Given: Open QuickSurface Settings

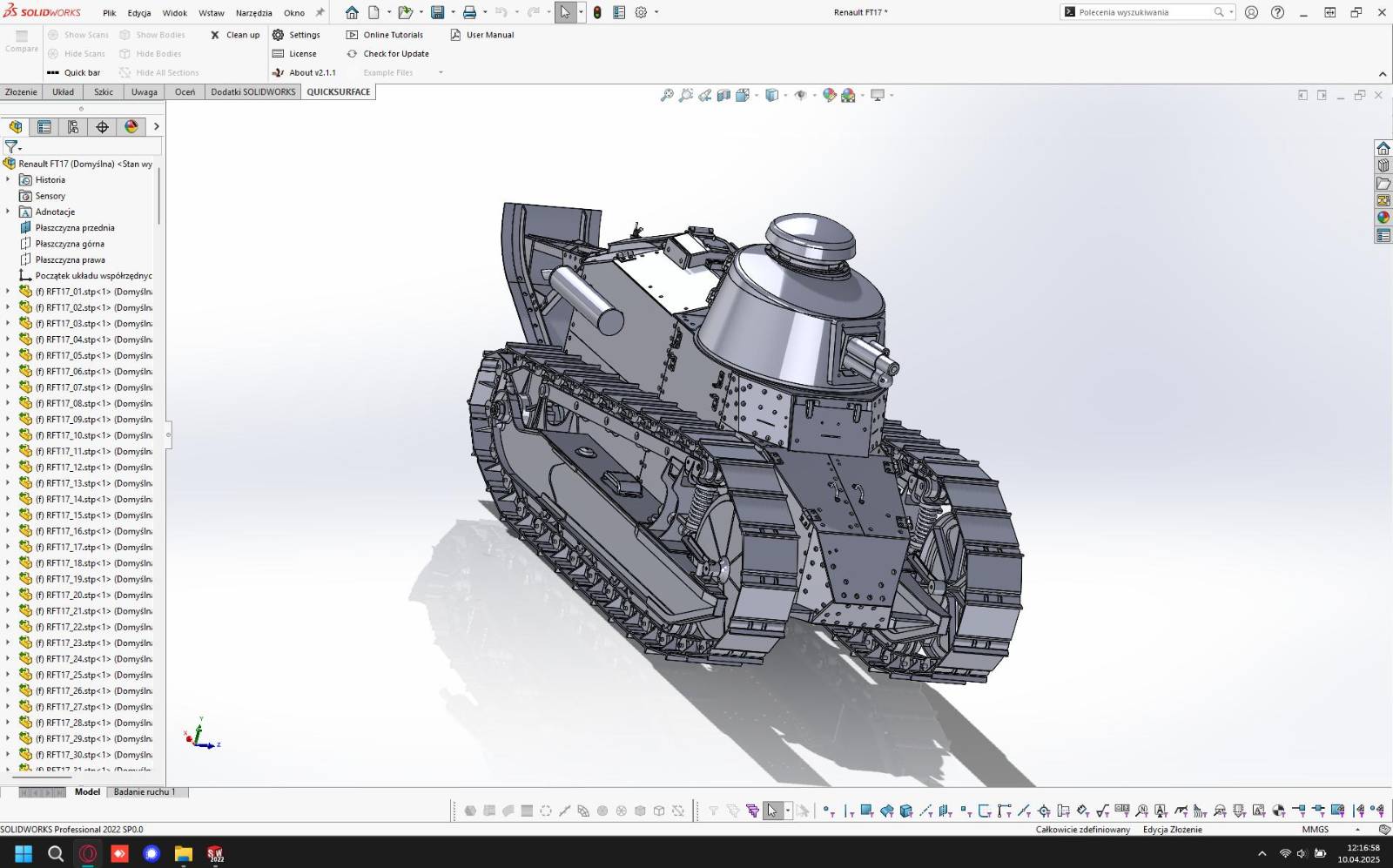Looking at the screenshot, I should point(296,35).
